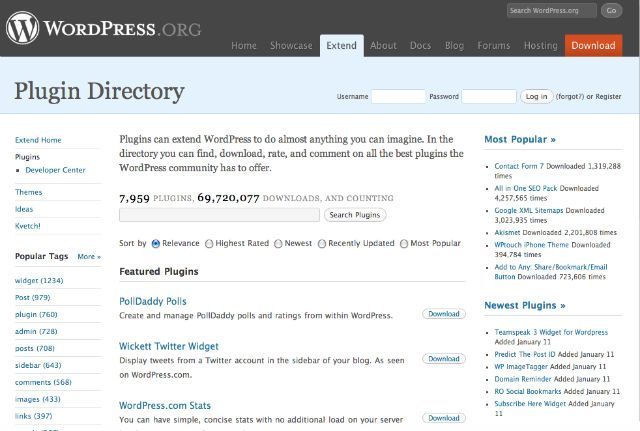Select the Highest Rated radio button
This screenshot has width=640, height=431.
tap(209, 244)
